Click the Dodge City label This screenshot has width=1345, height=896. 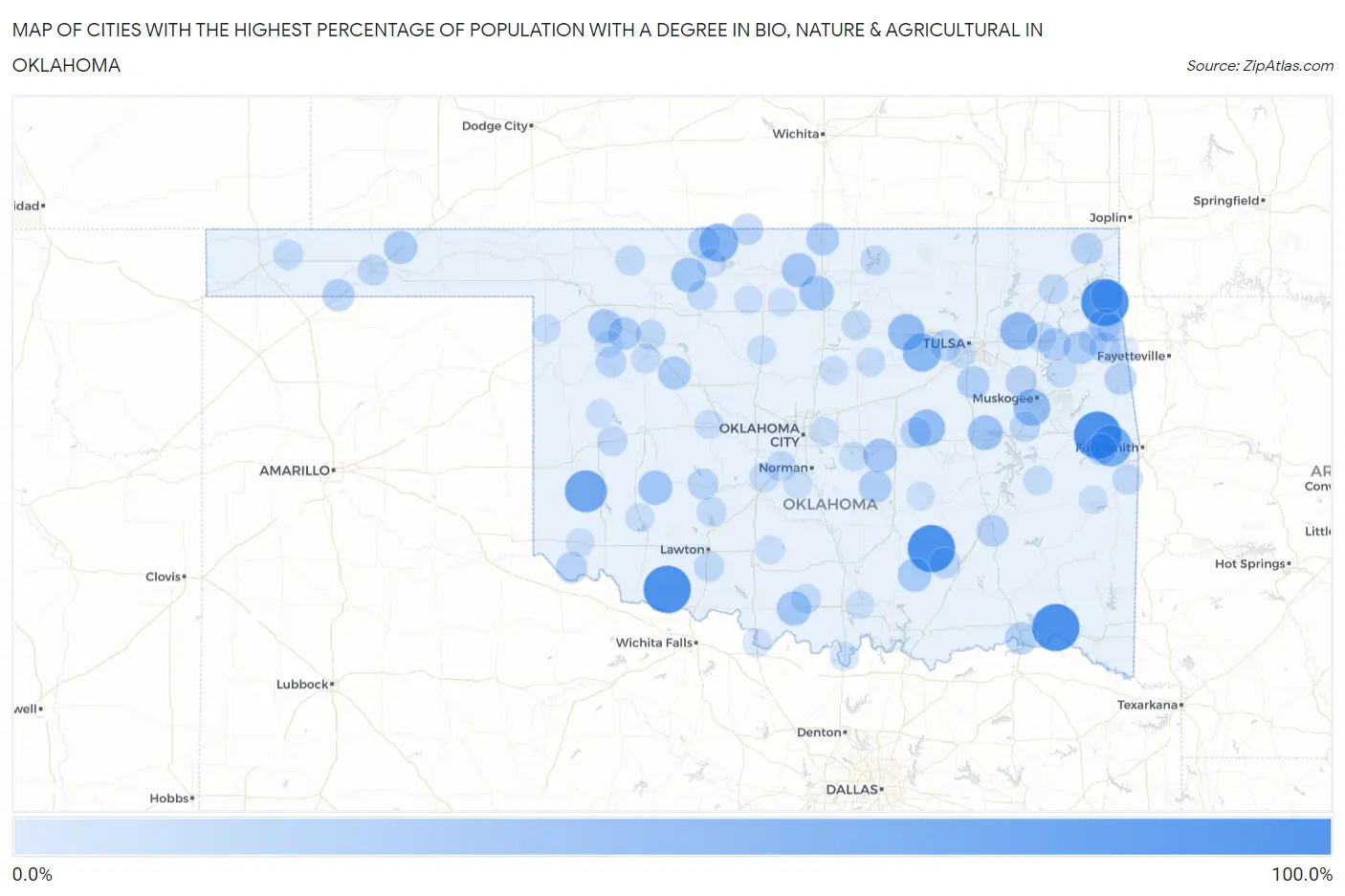coord(495,126)
